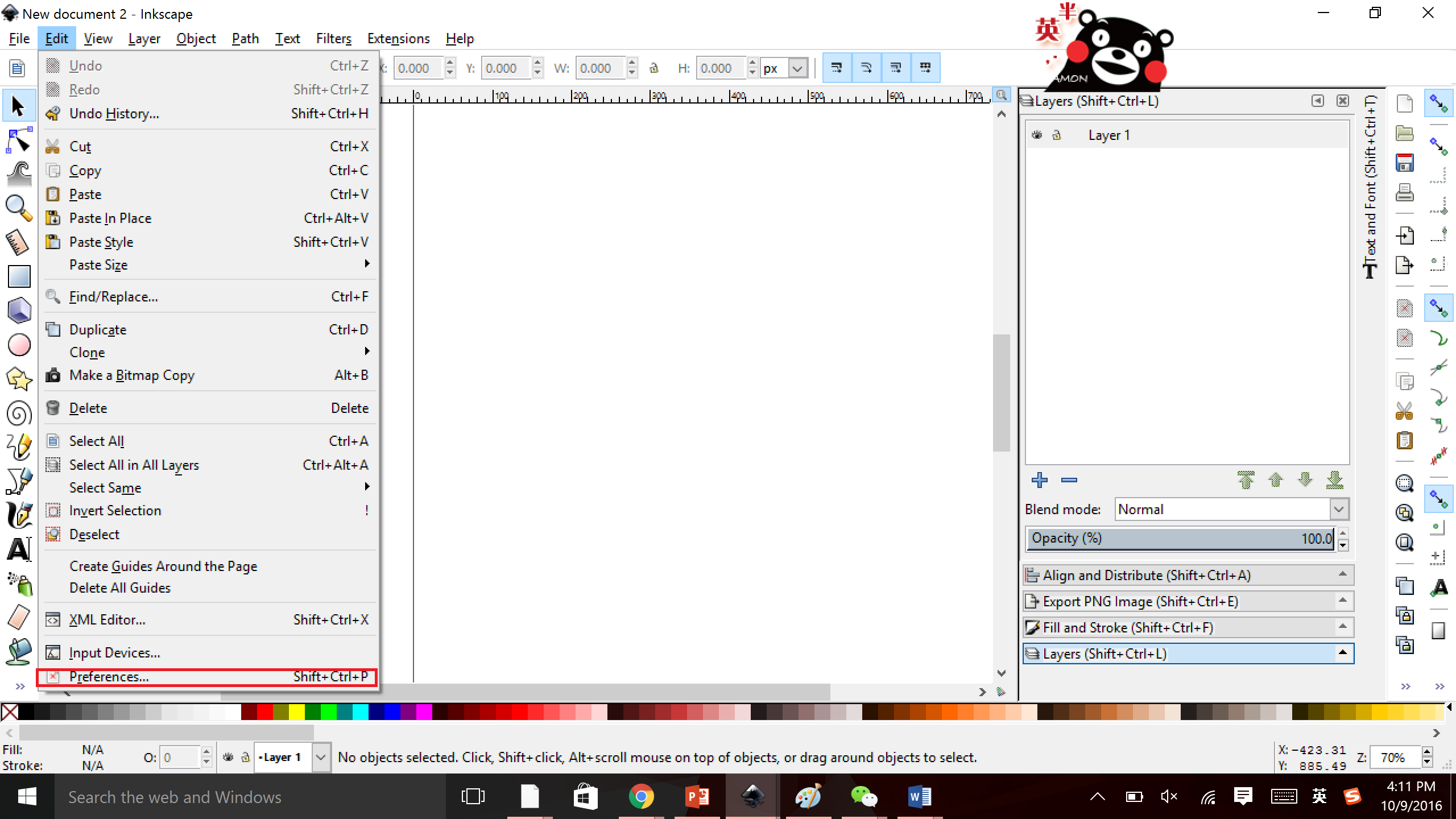1456x819 pixels.
Task: Toggle move patterns with object
Action: 925,68
